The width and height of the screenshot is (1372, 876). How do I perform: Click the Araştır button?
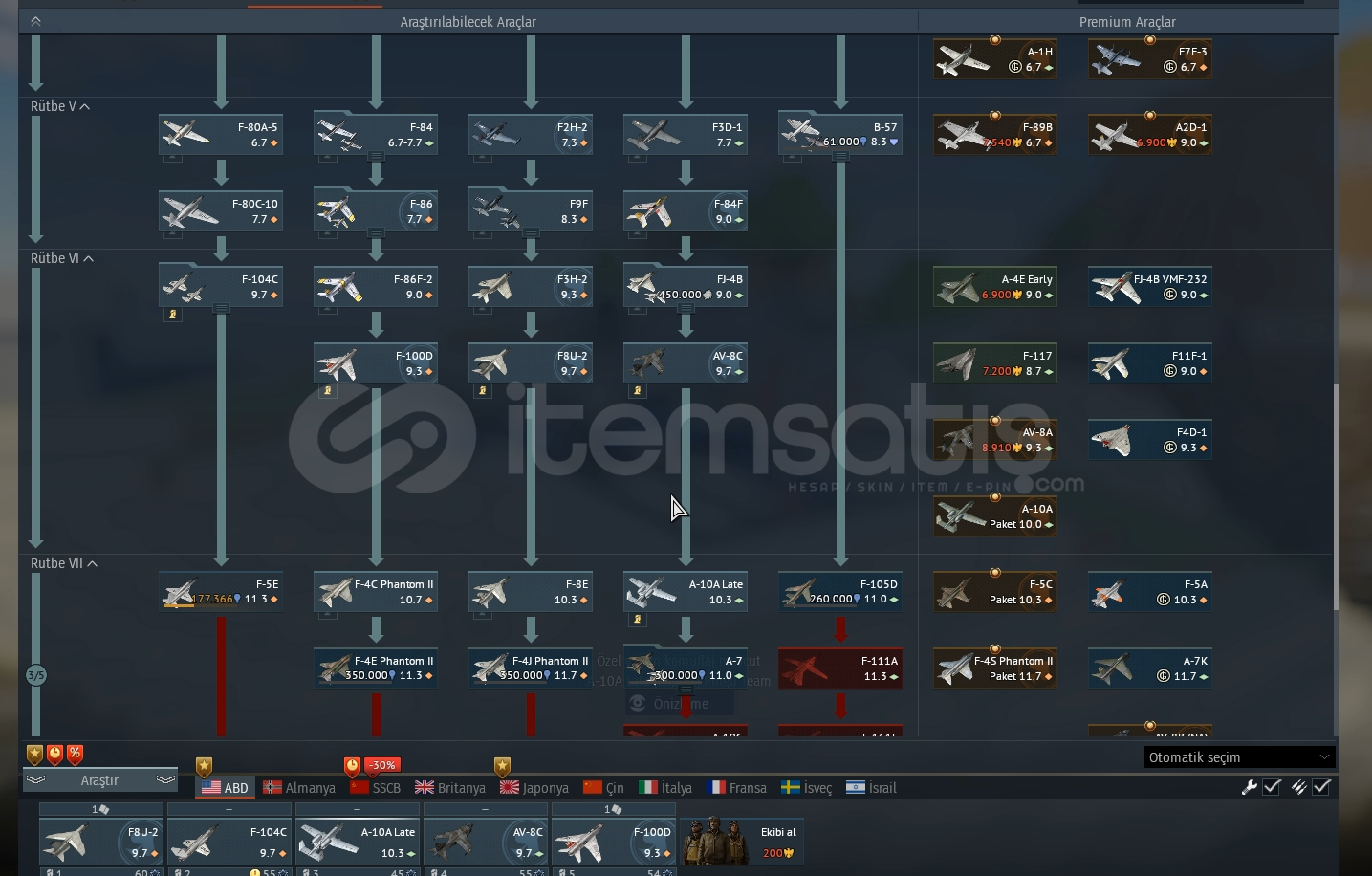(x=100, y=780)
